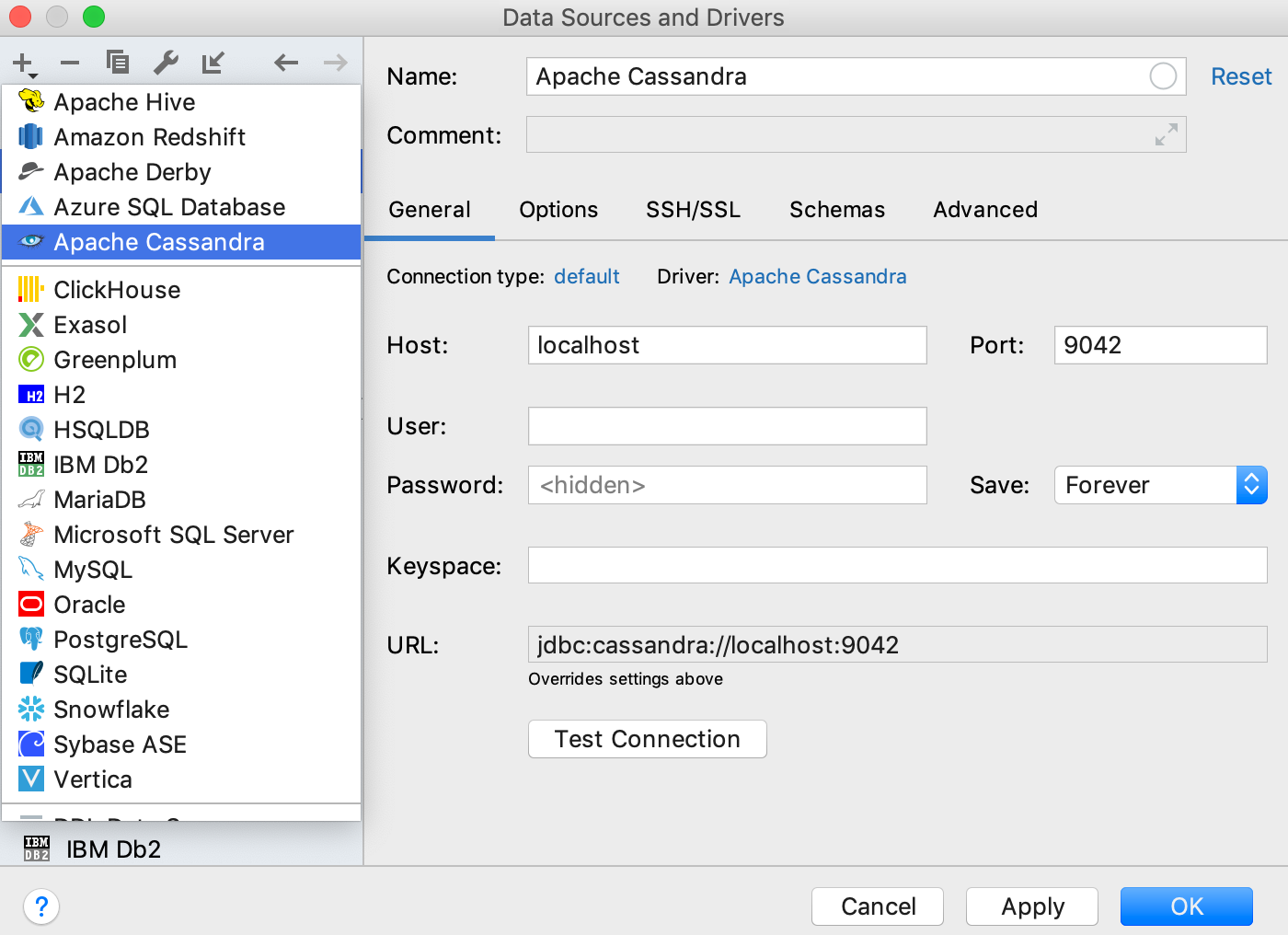The width and height of the screenshot is (1288, 935).
Task: Open driver settings wrench icon
Action: coord(166,63)
